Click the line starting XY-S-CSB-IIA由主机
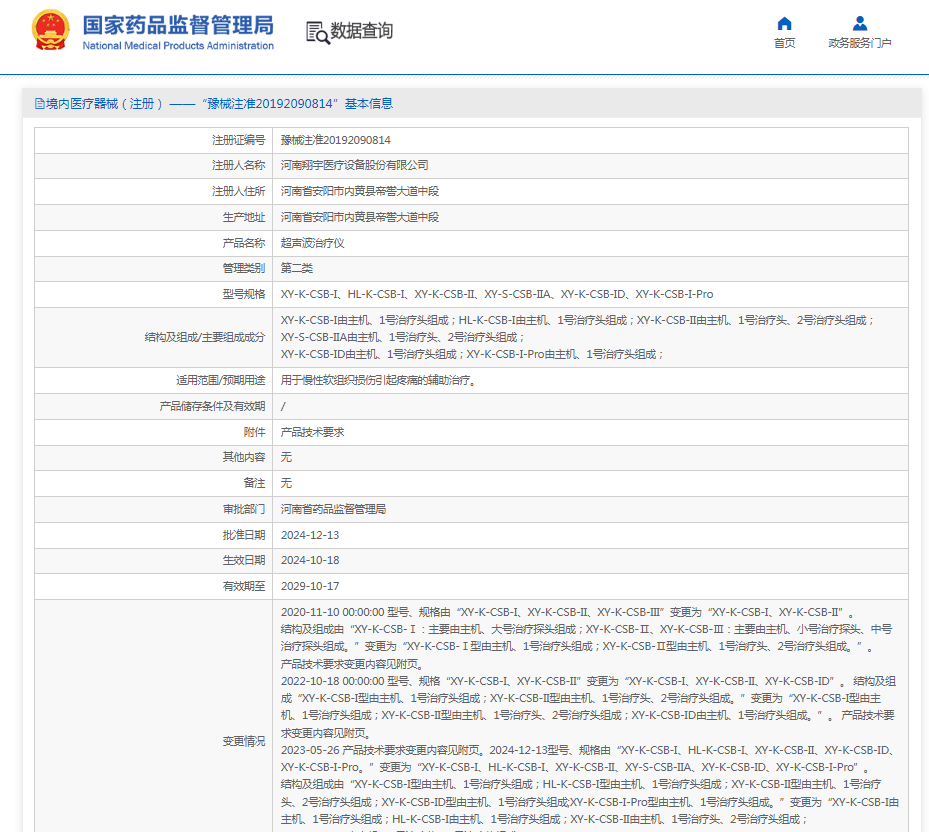 pyautogui.click(x=403, y=337)
